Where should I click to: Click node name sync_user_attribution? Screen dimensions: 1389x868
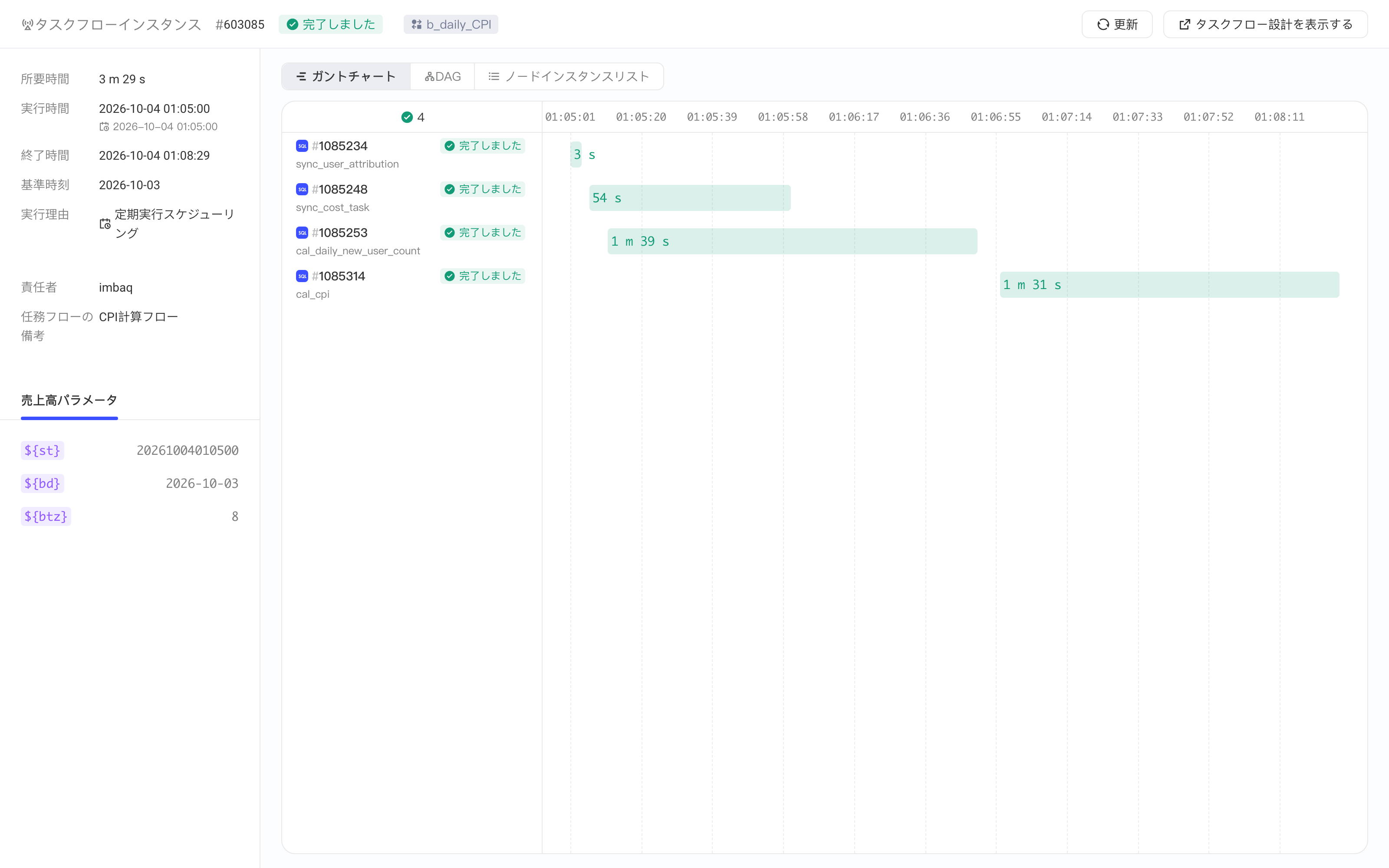click(347, 164)
